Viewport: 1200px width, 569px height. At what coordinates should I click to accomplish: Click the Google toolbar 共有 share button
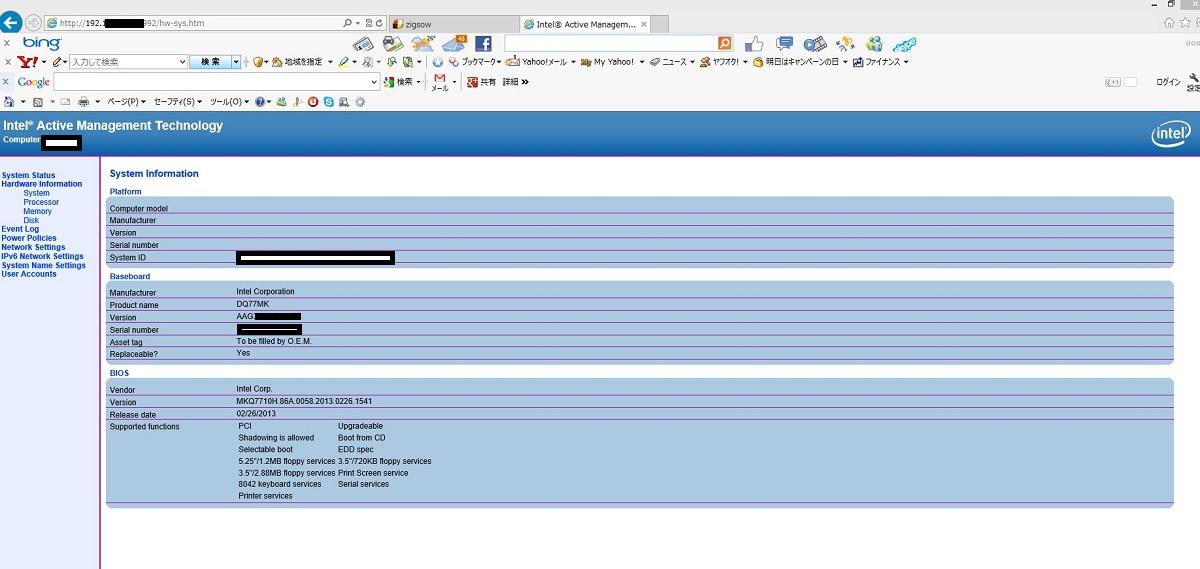tap(481, 82)
